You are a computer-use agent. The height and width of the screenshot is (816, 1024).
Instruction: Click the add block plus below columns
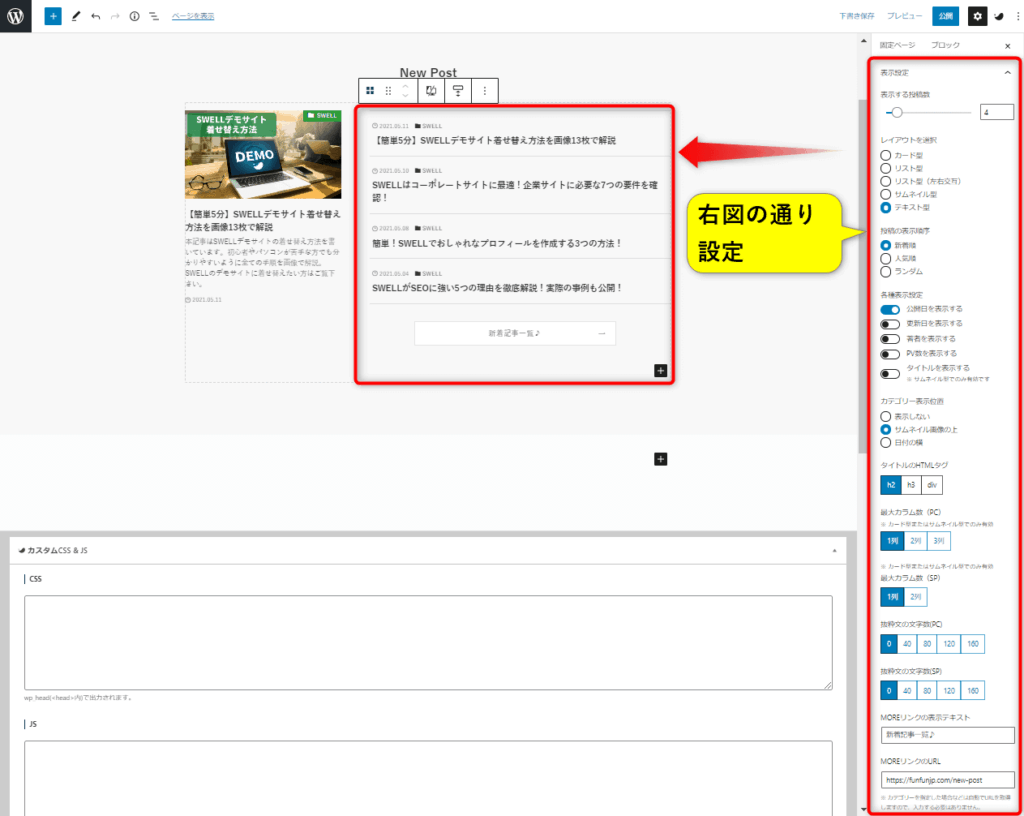tap(660, 460)
